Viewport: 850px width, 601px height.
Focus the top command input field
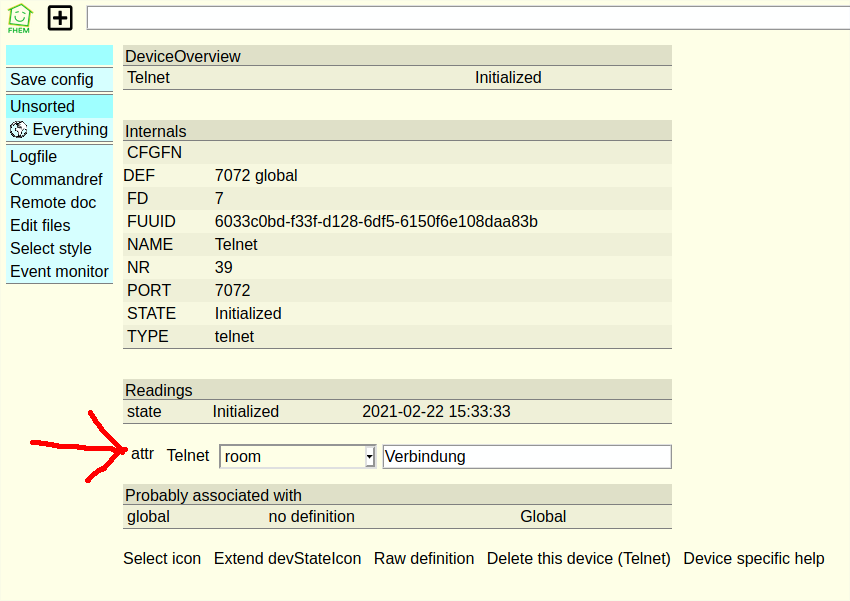tap(468, 18)
